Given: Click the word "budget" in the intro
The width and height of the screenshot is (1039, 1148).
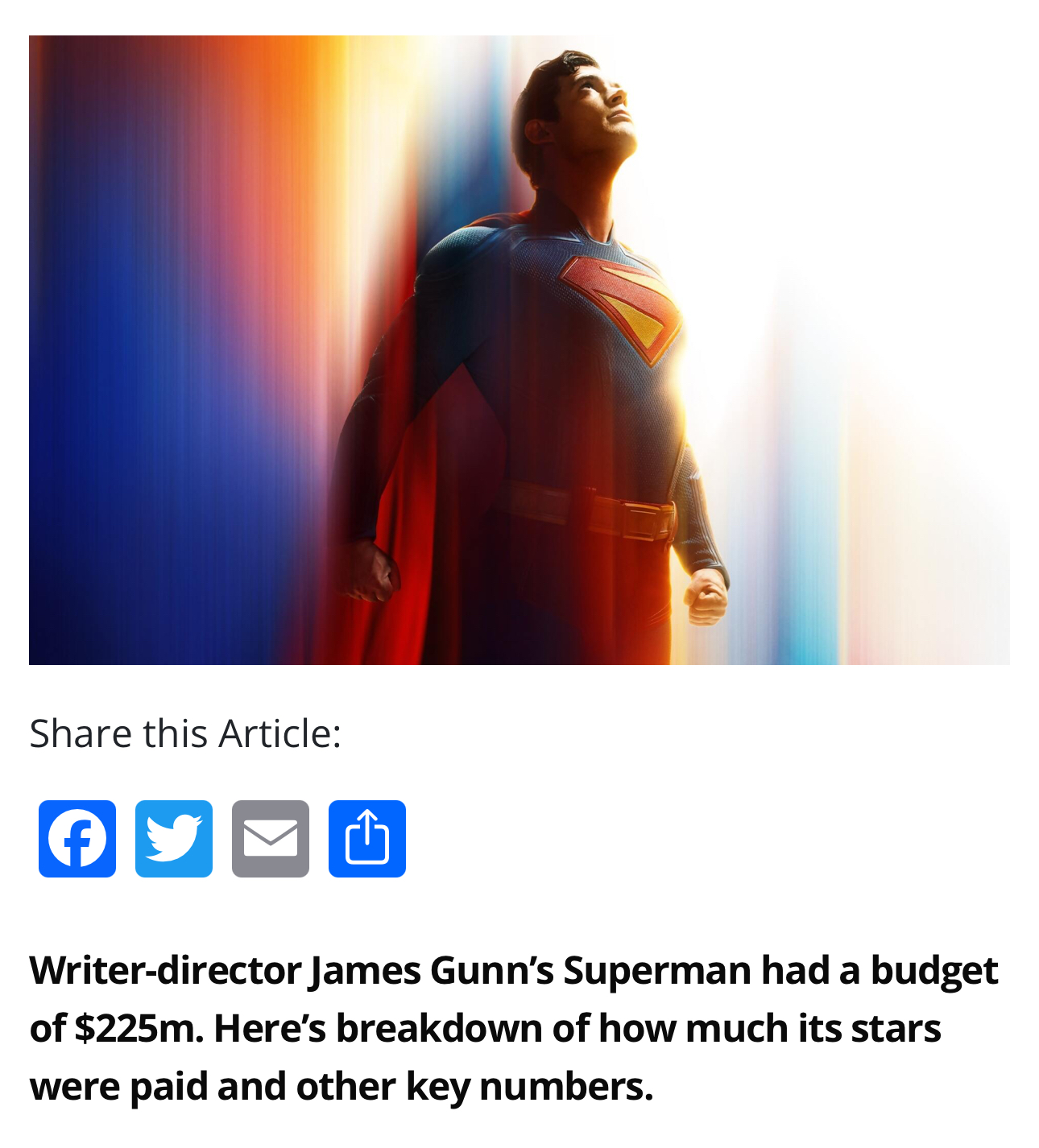Looking at the screenshot, I should coord(934,970).
